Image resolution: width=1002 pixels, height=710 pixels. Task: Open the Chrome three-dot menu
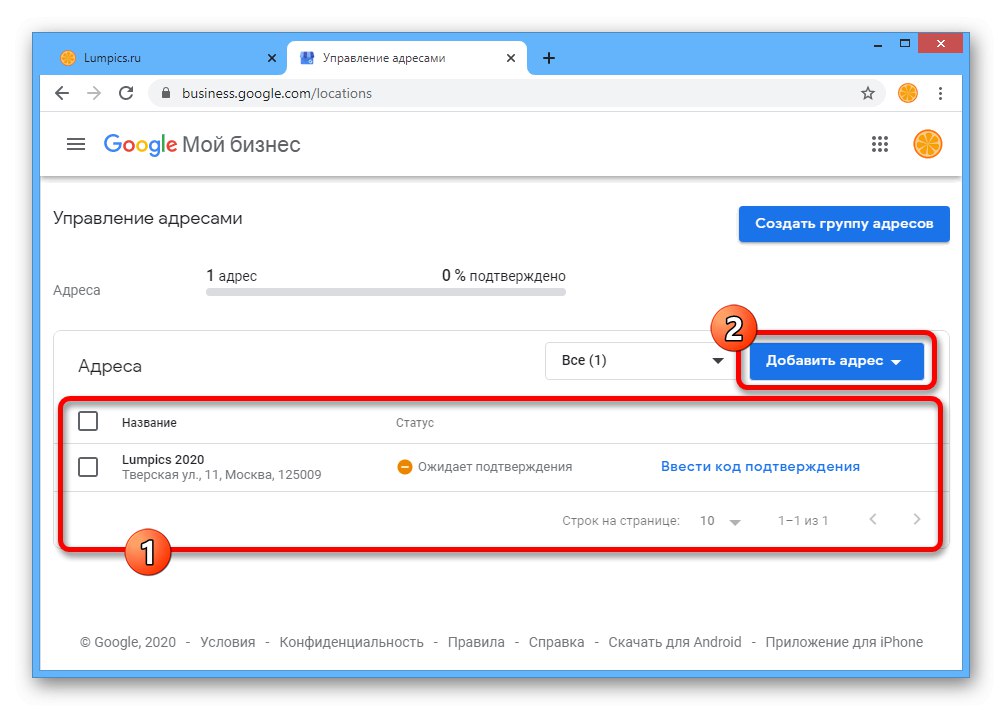[940, 93]
